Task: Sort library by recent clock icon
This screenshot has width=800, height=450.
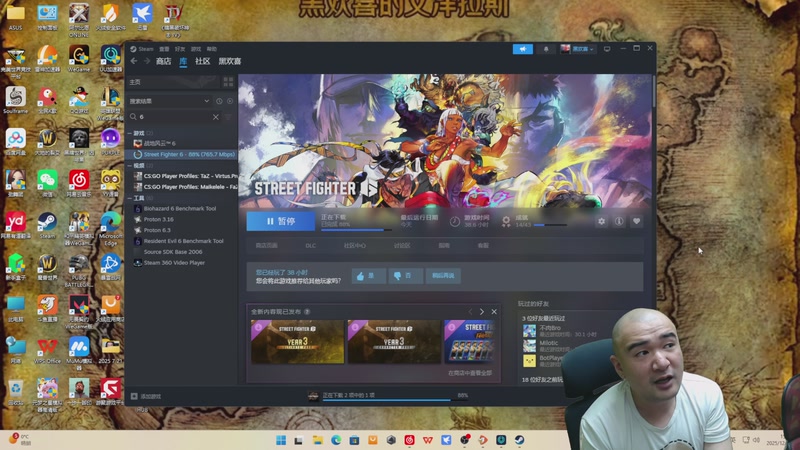Action: coord(219,101)
